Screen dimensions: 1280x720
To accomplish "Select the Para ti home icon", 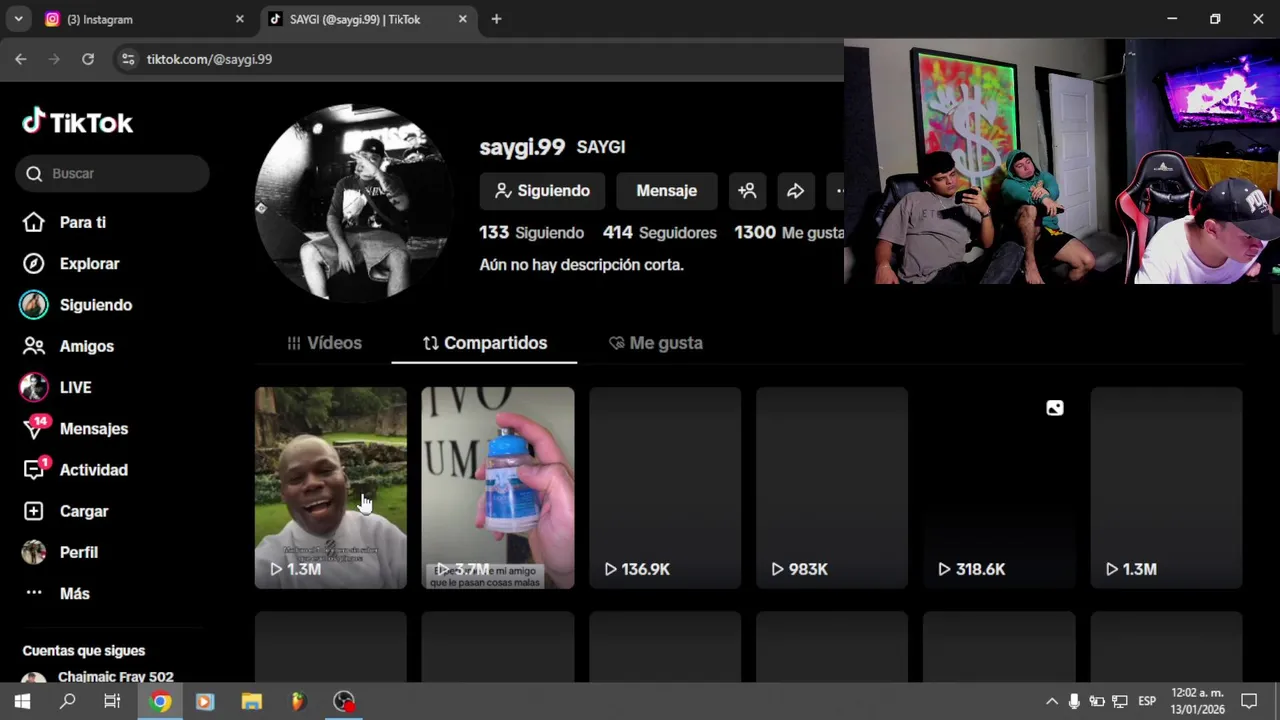I will click(34, 222).
